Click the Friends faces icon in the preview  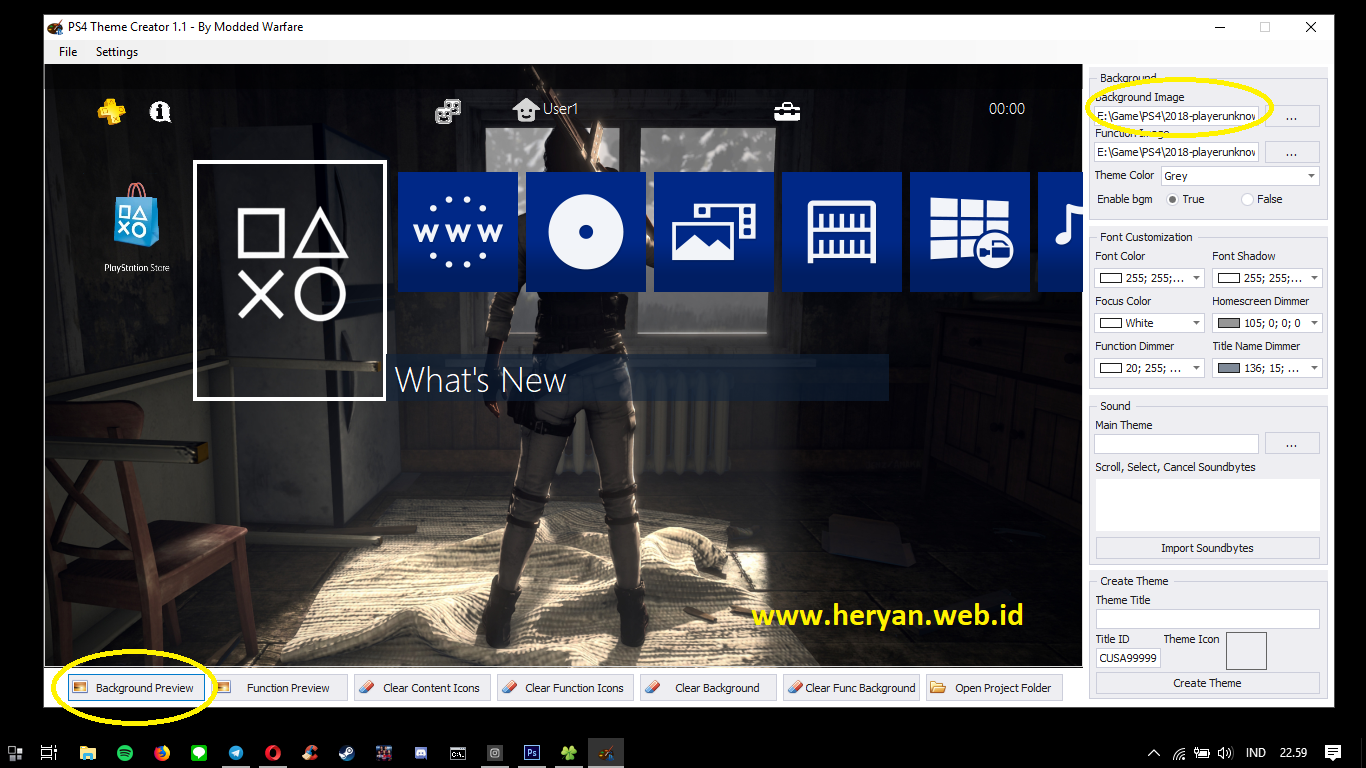coord(447,111)
